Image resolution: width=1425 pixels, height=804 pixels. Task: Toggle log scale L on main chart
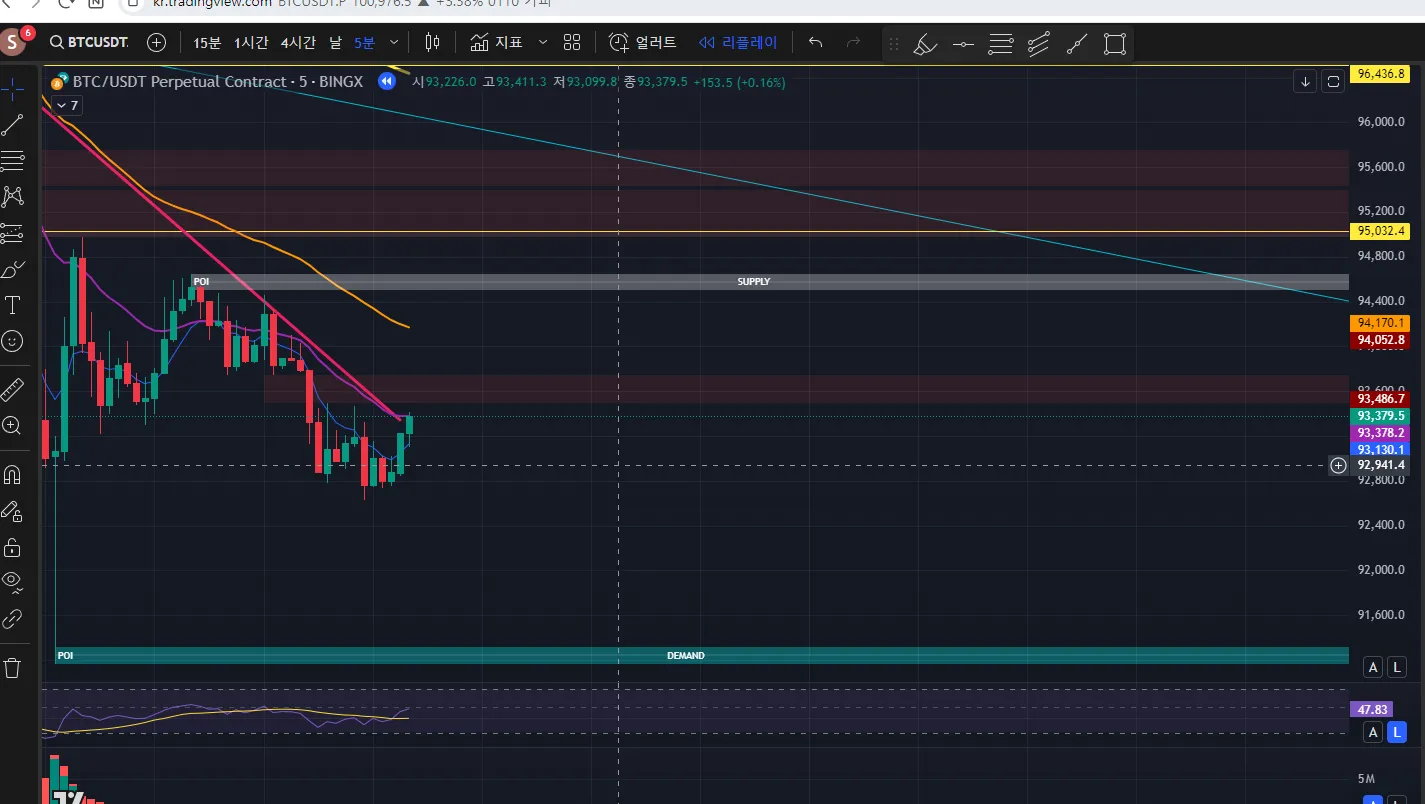[x=1397, y=667]
